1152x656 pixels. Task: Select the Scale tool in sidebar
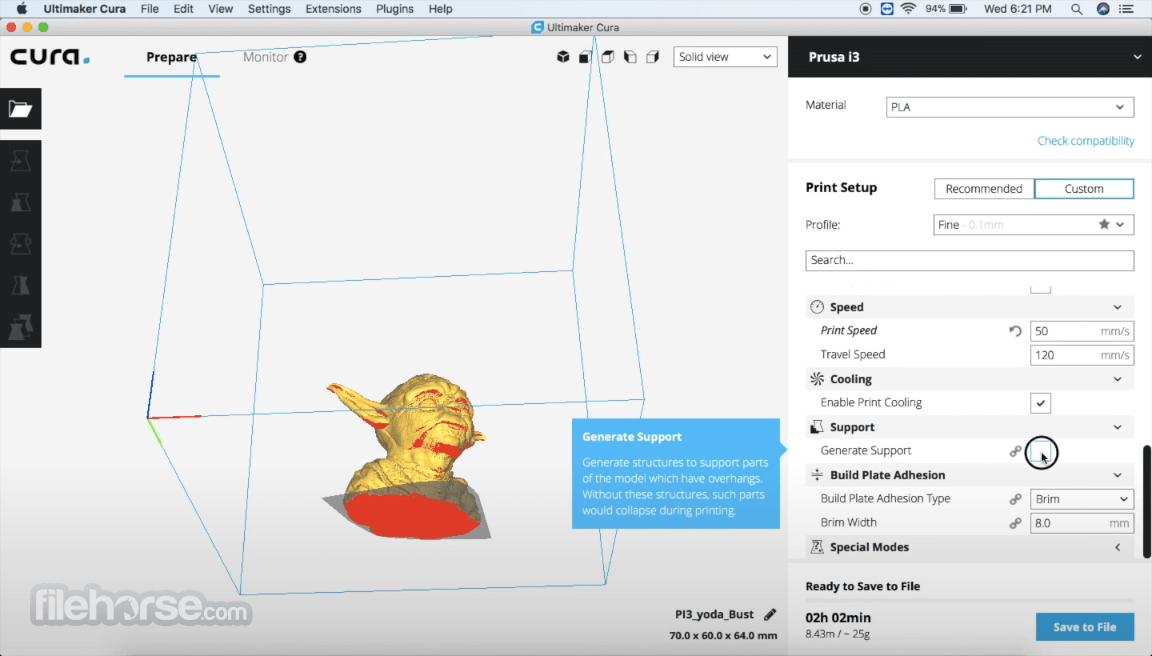point(21,202)
